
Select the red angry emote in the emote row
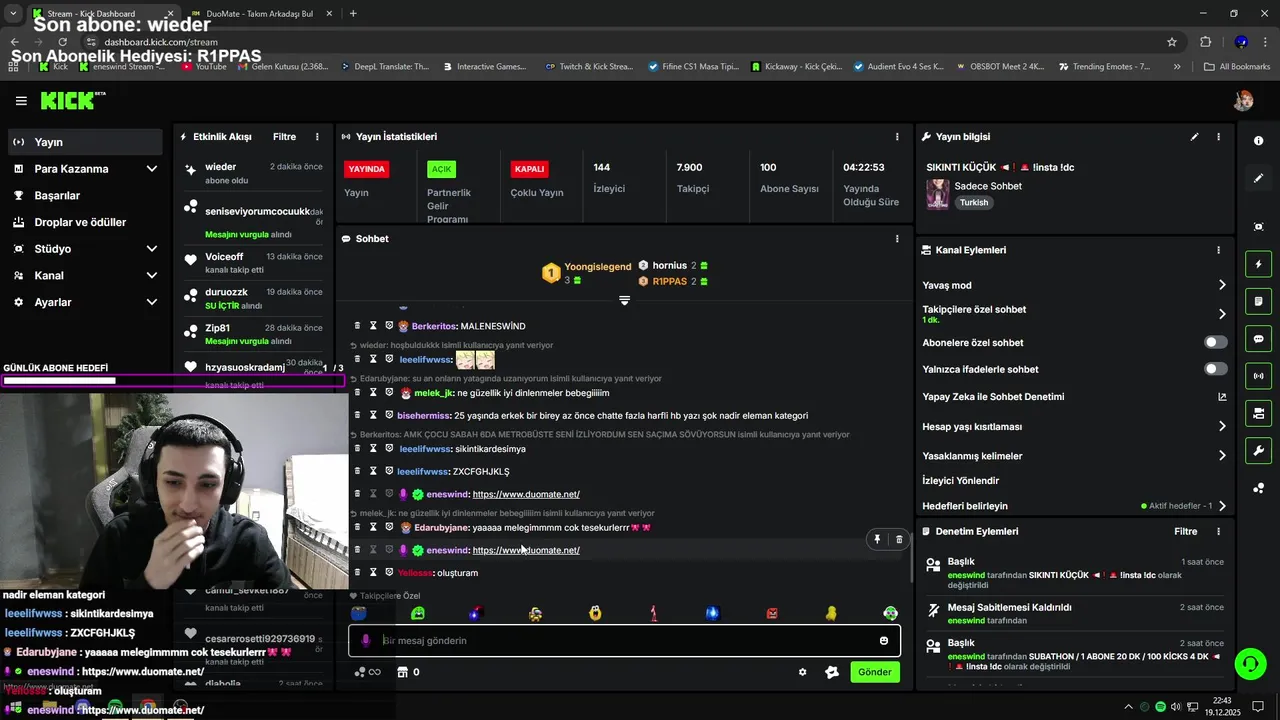(772, 613)
